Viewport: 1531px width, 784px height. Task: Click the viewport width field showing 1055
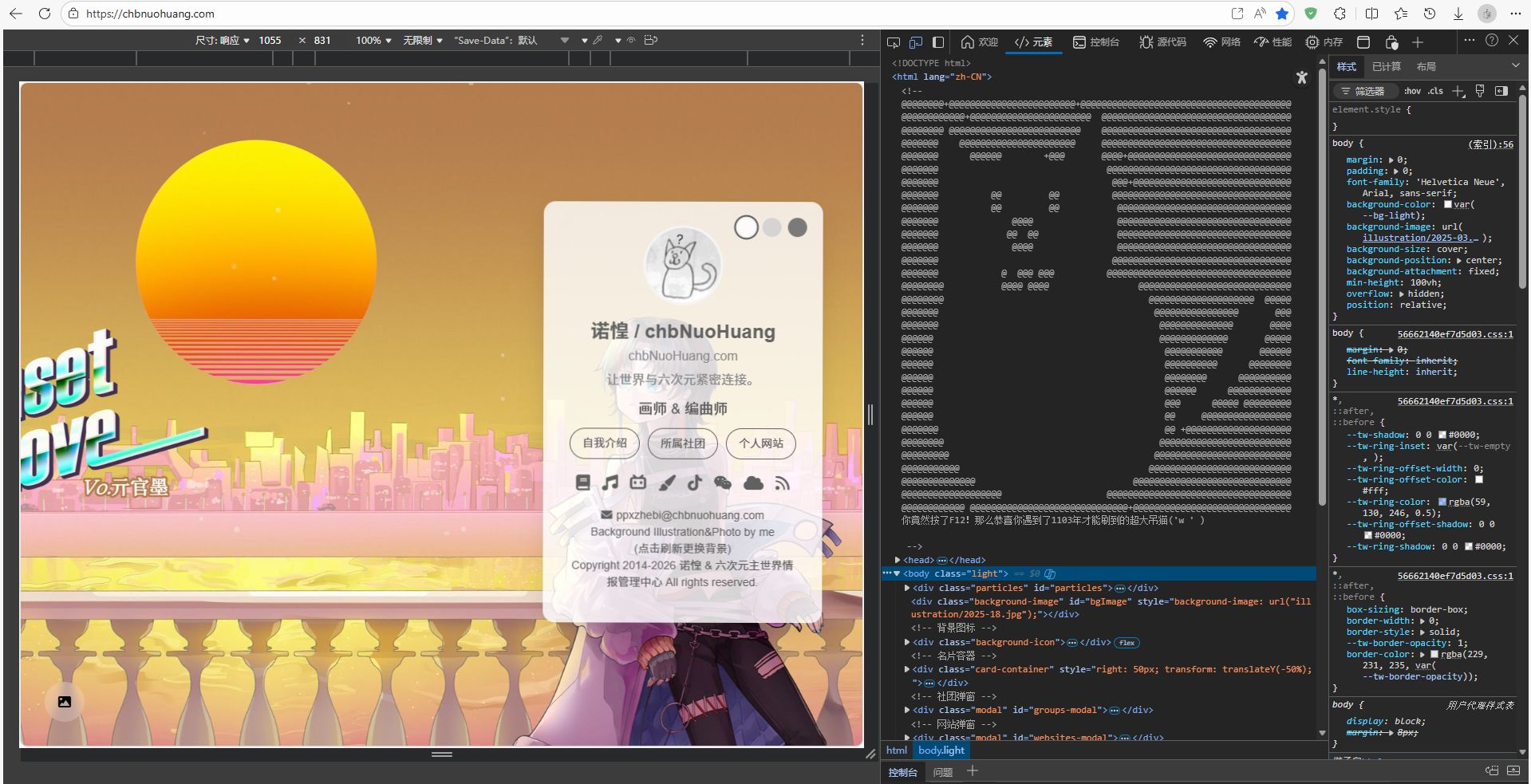(x=270, y=40)
